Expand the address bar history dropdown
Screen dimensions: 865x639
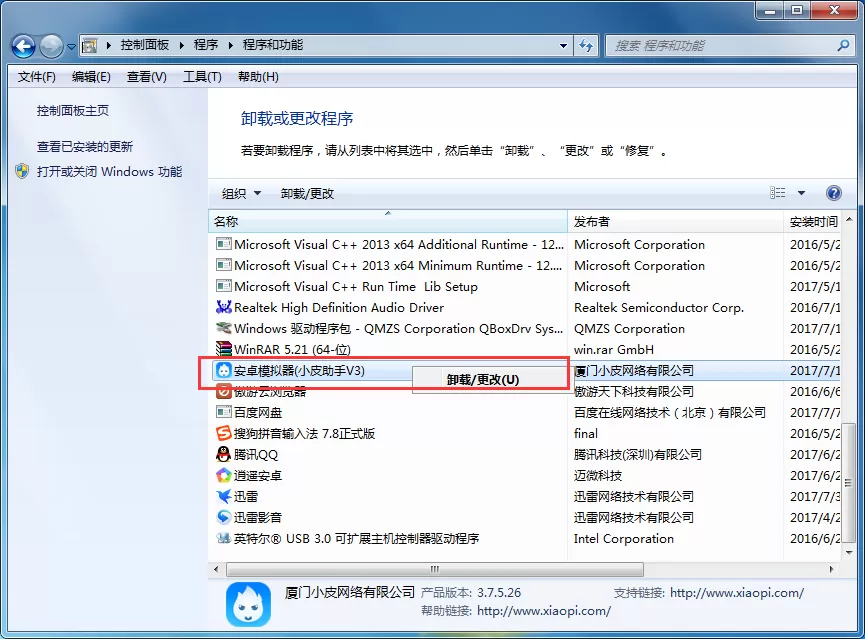(x=563, y=46)
